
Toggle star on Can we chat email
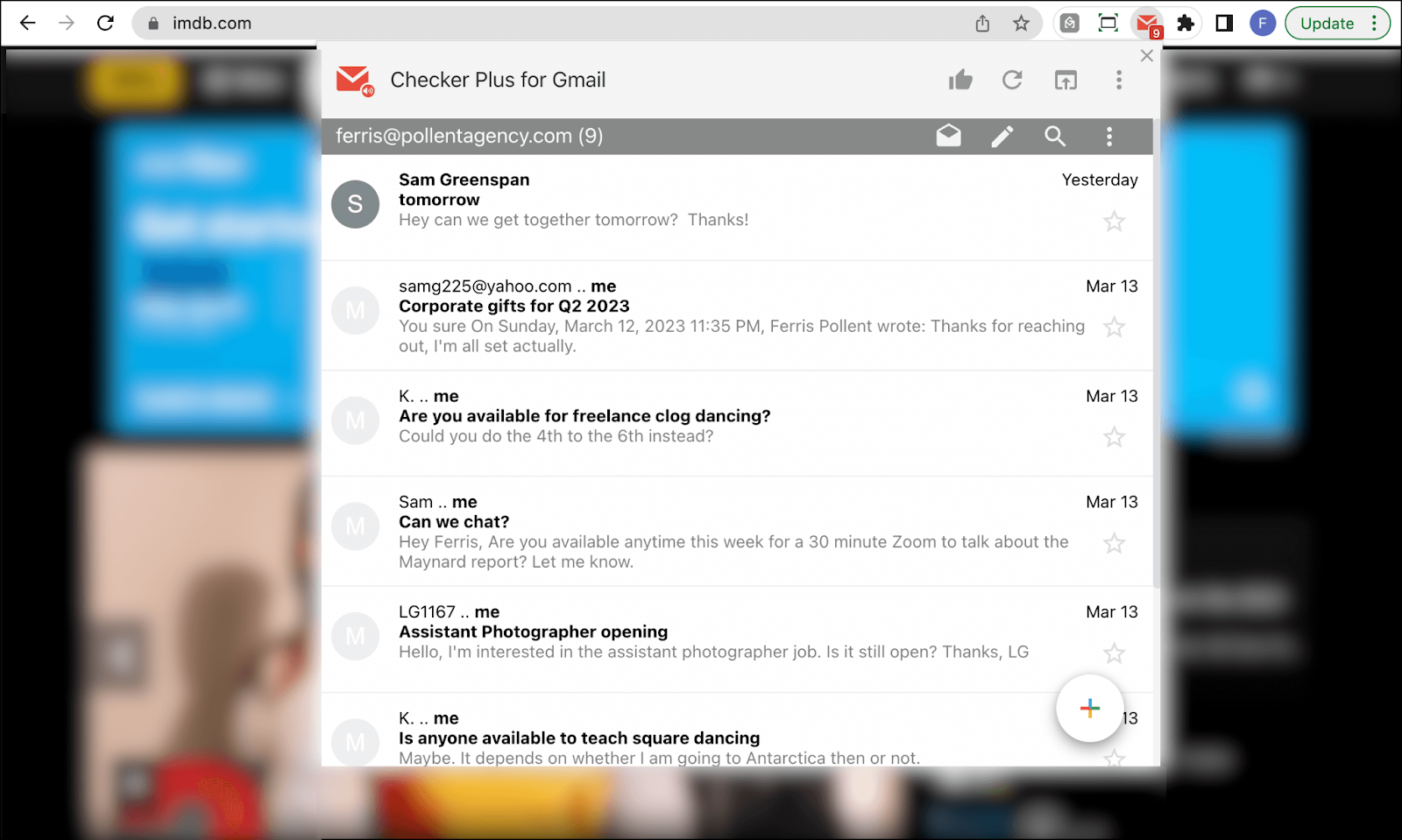tap(1114, 544)
